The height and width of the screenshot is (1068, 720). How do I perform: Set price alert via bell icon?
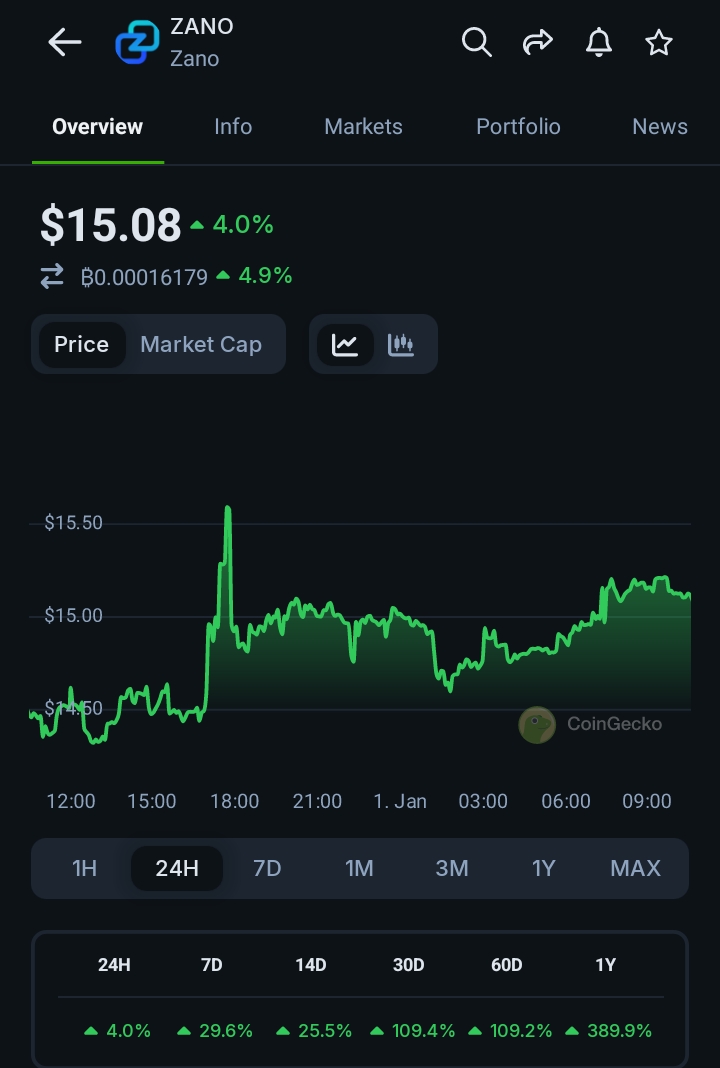[x=598, y=42]
